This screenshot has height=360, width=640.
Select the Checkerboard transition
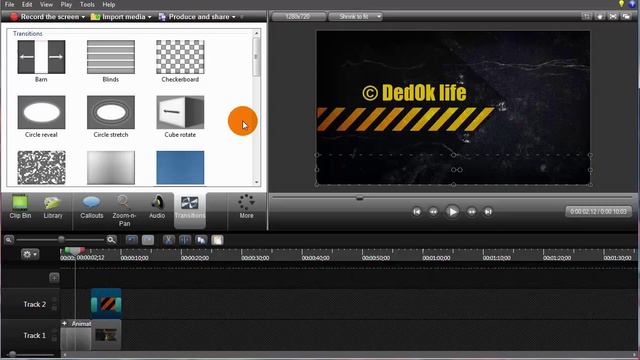click(x=180, y=57)
